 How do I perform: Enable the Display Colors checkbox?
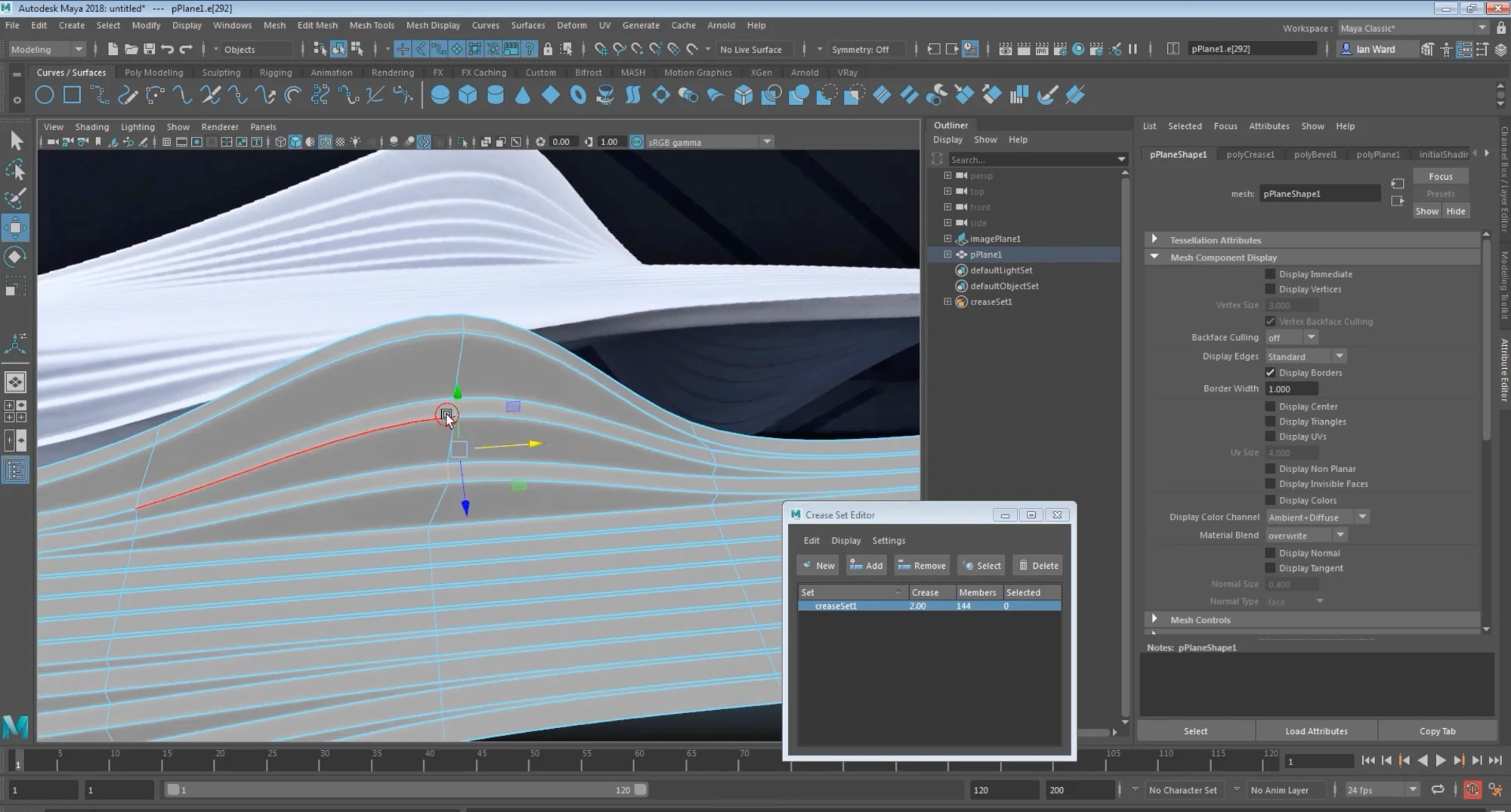[1270, 500]
